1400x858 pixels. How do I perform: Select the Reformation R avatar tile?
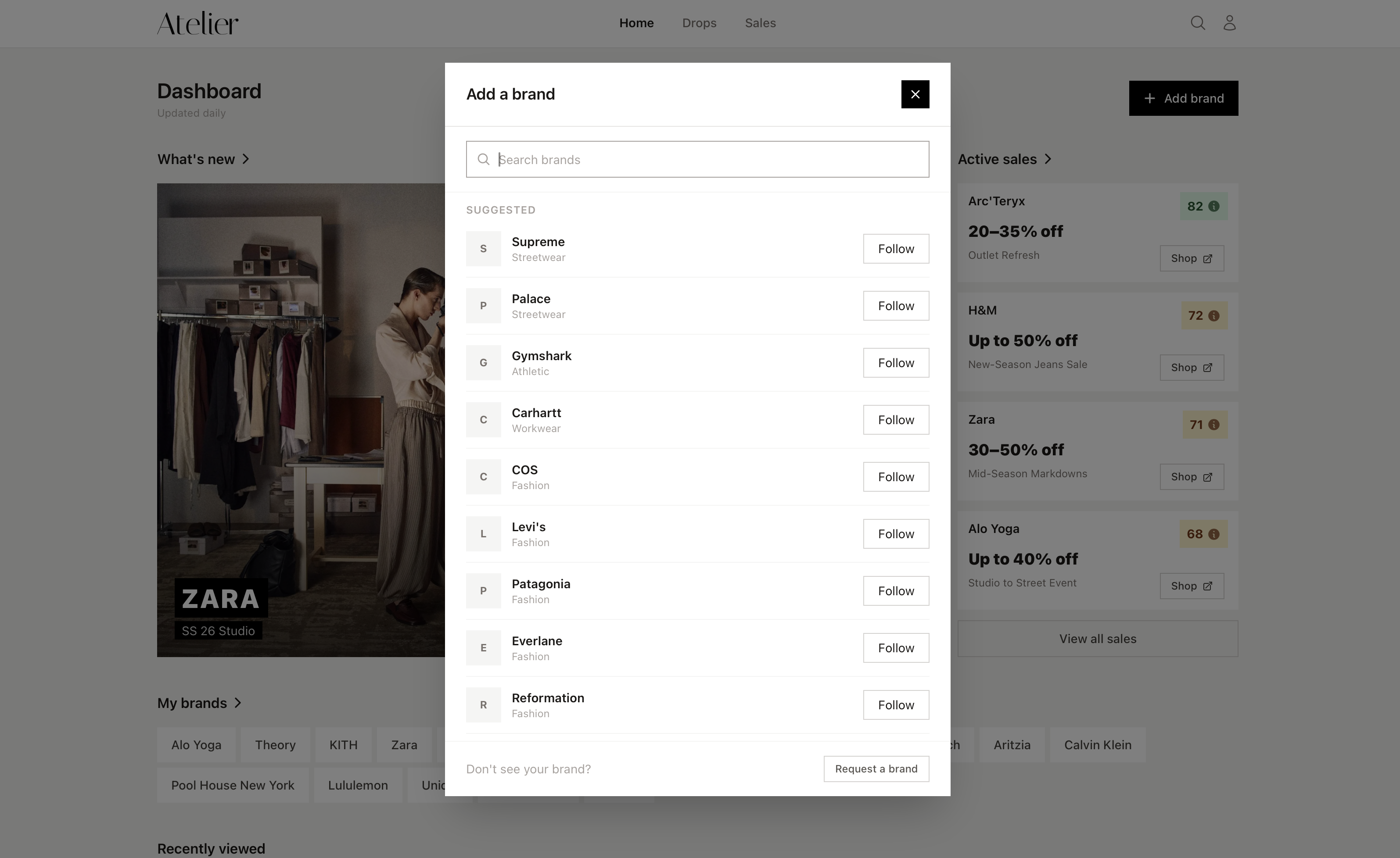click(484, 705)
